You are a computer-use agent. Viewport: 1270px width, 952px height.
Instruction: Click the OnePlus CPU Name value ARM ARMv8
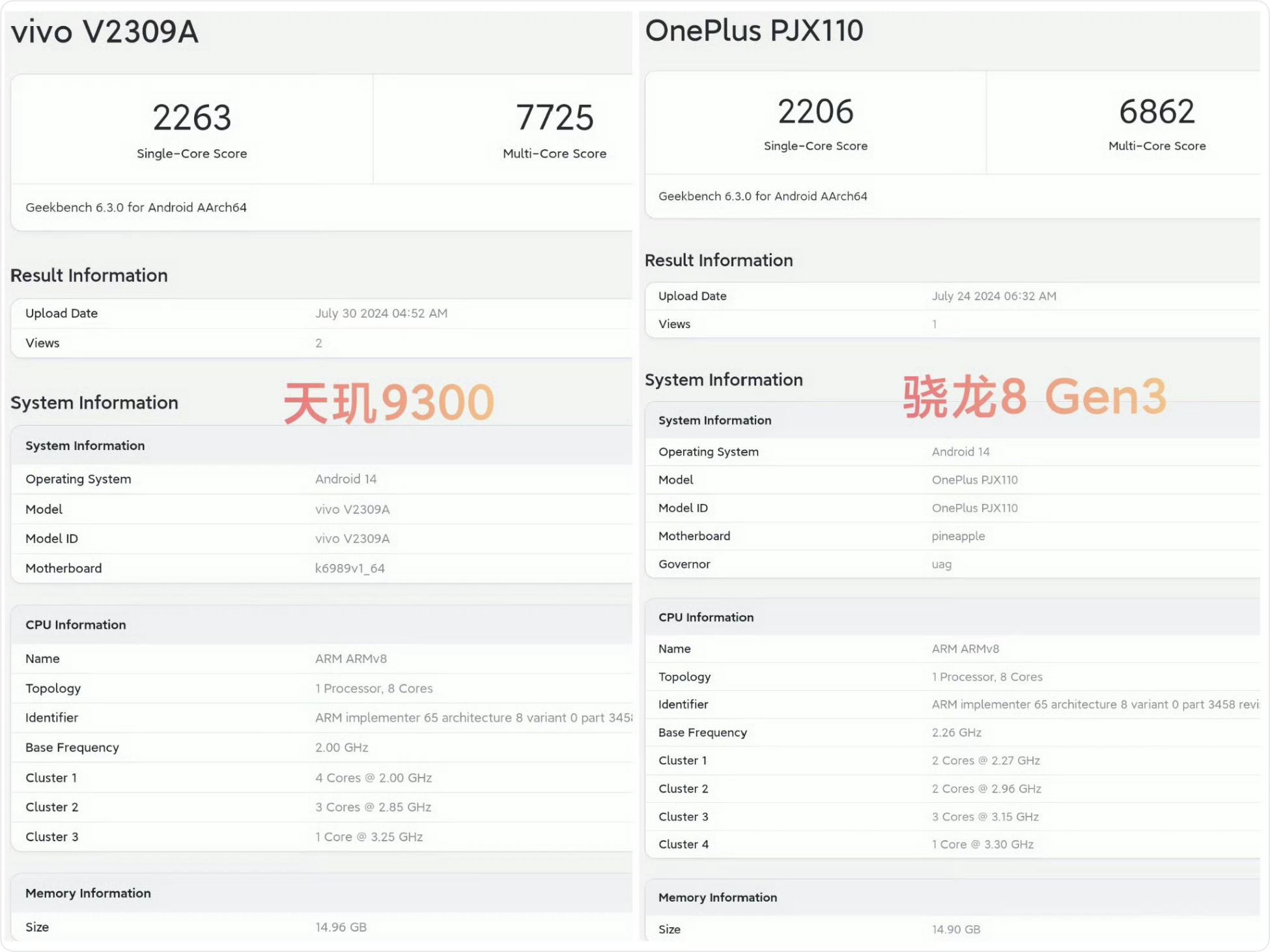965,649
